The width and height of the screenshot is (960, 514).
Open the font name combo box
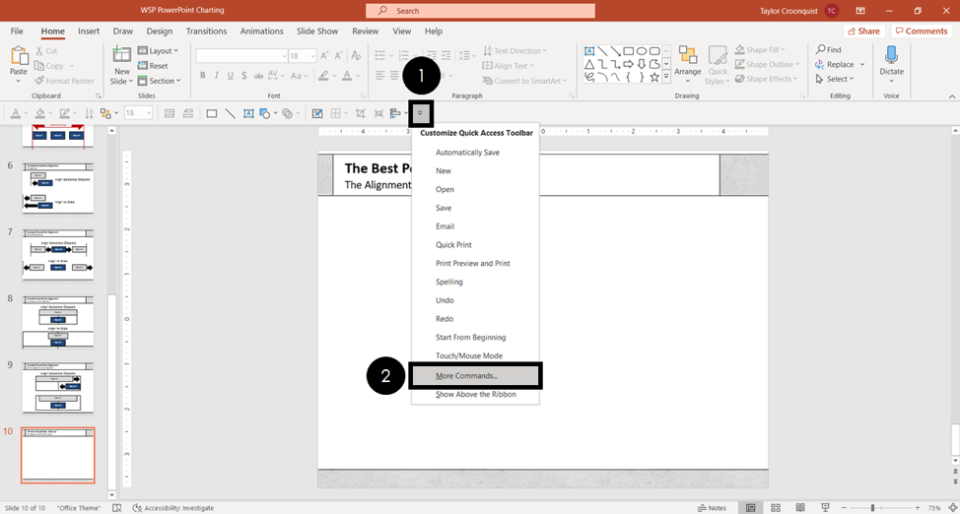[242, 56]
